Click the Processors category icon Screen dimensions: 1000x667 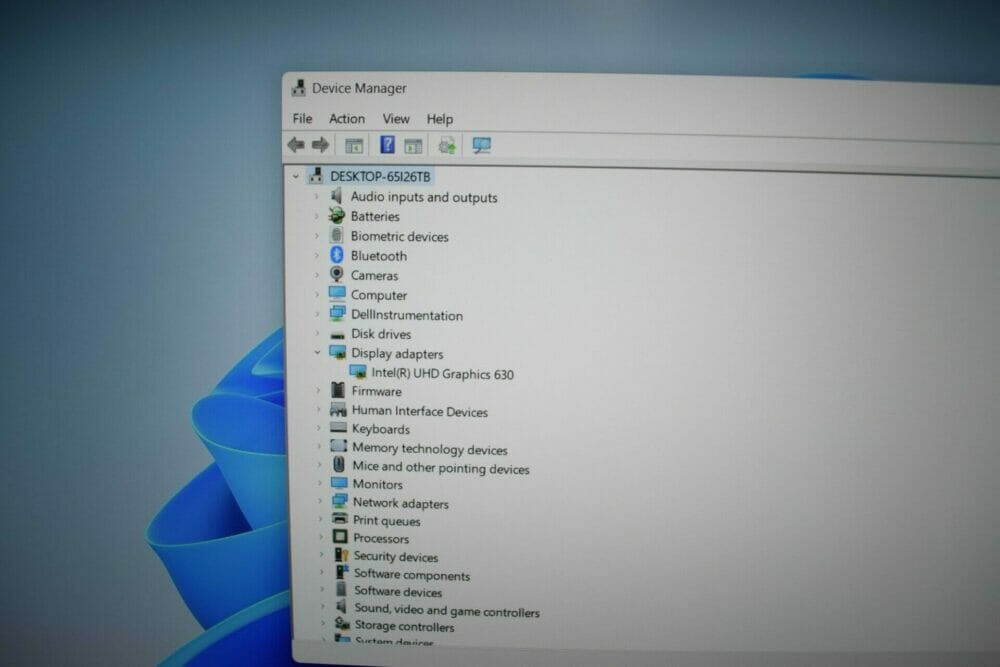340,537
